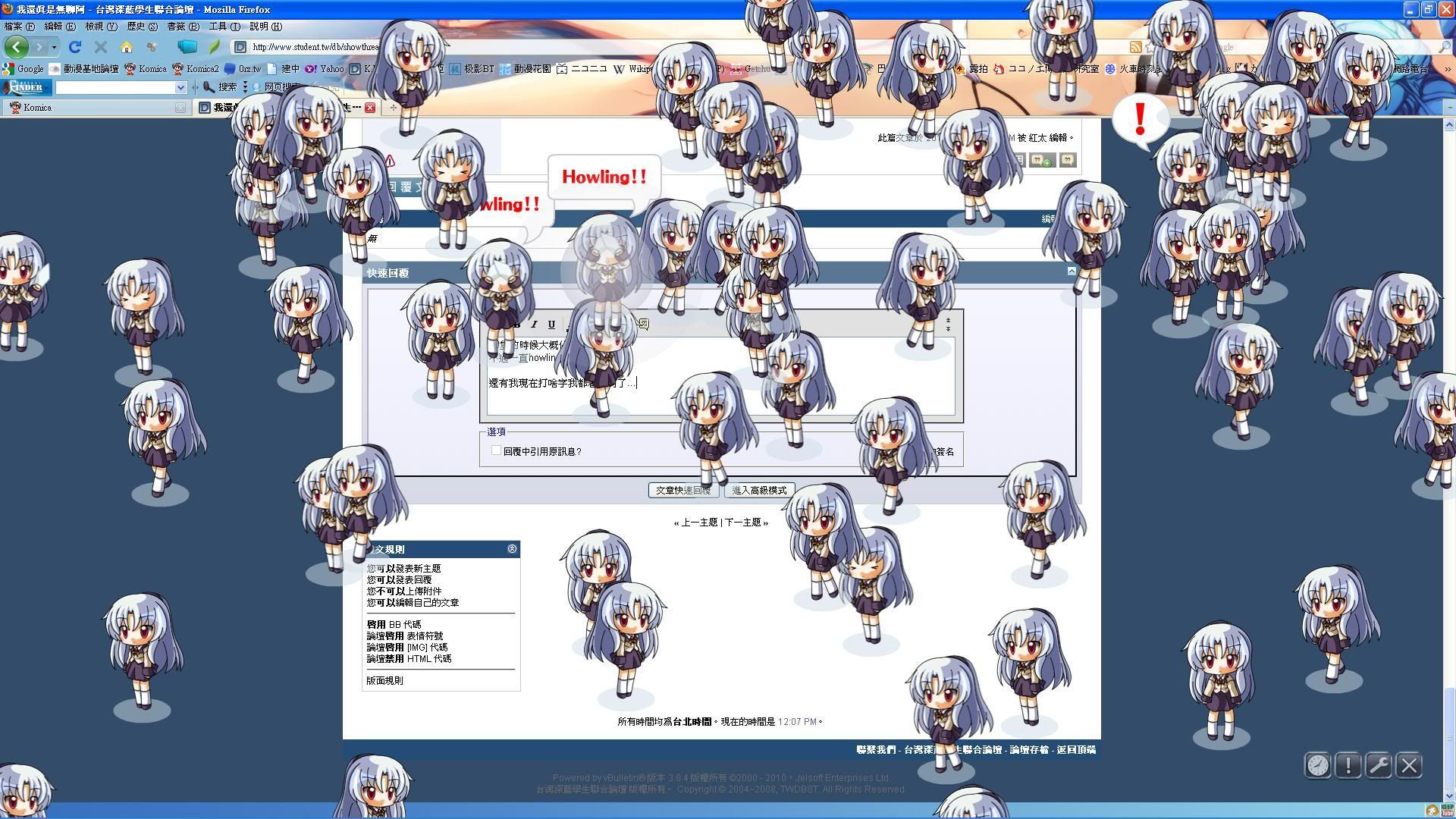The width and height of the screenshot is (1456, 819).
Task: Click the green Back navigation arrow
Action: (17, 47)
